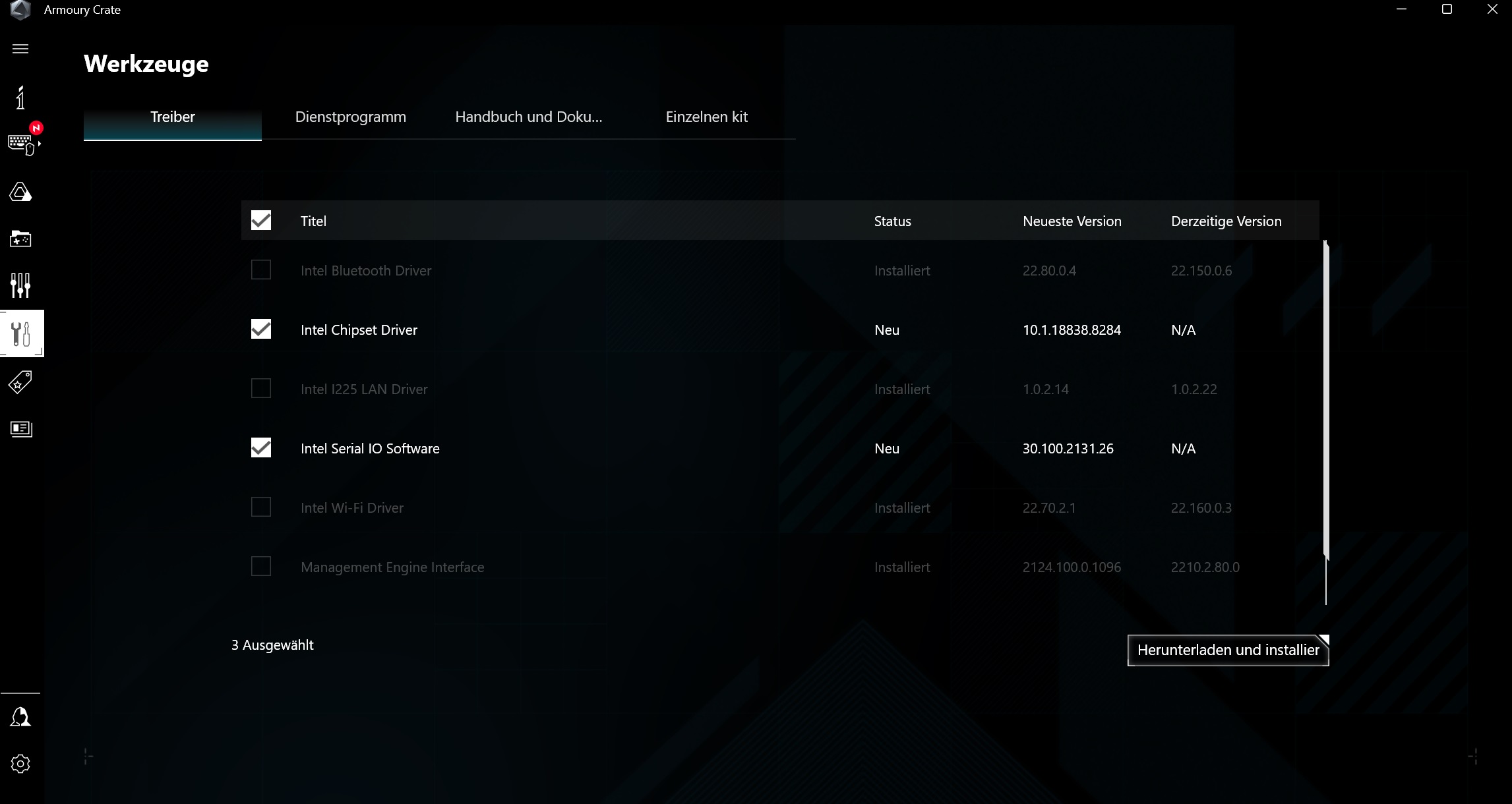This screenshot has width=1512, height=804.
Task: Select the Treiber tab
Action: pyautogui.click(x=173, y=117)
